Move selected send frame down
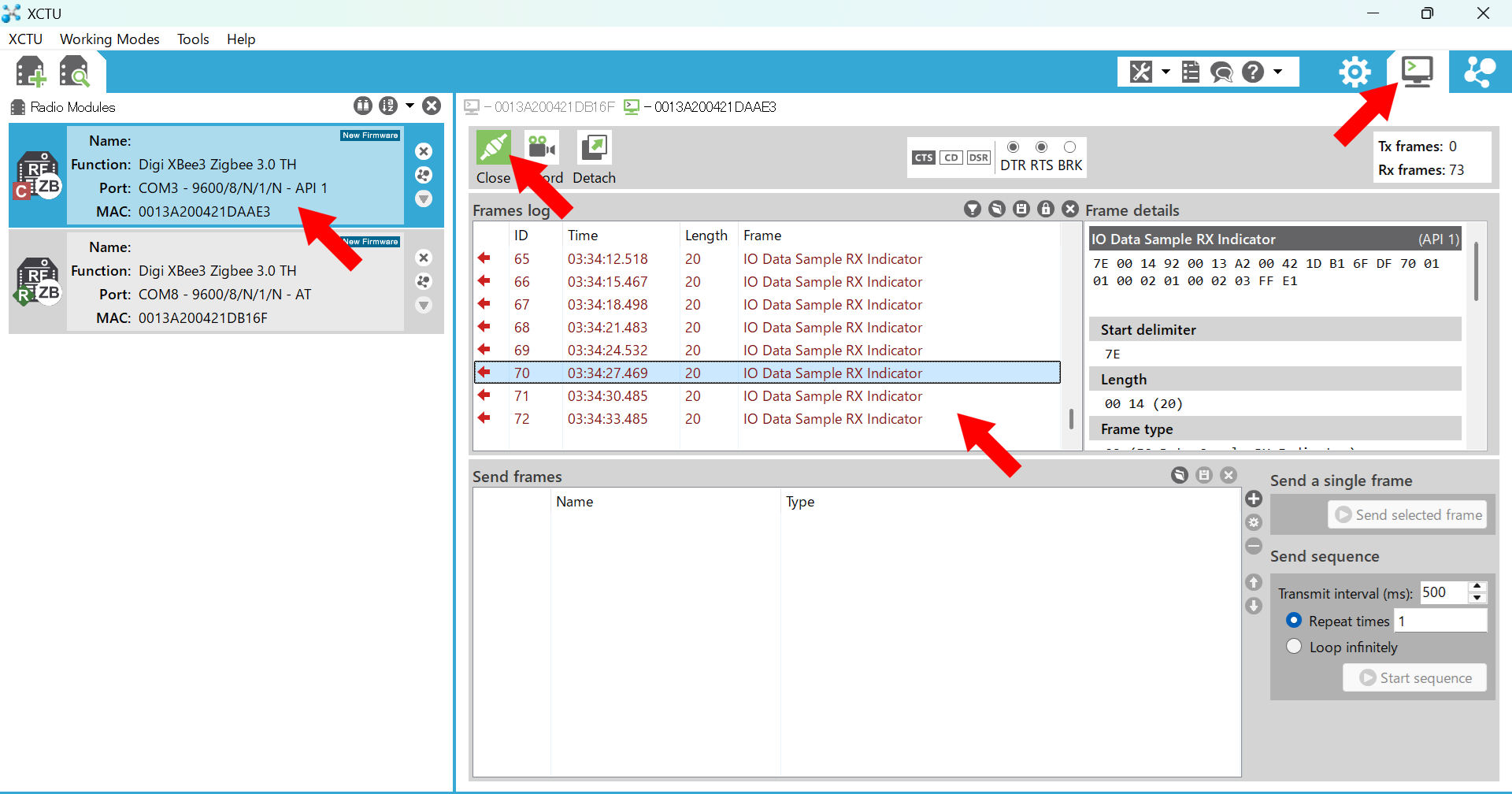The width and height of the screenshot is (1512, 794). (x=1254, y=606)
